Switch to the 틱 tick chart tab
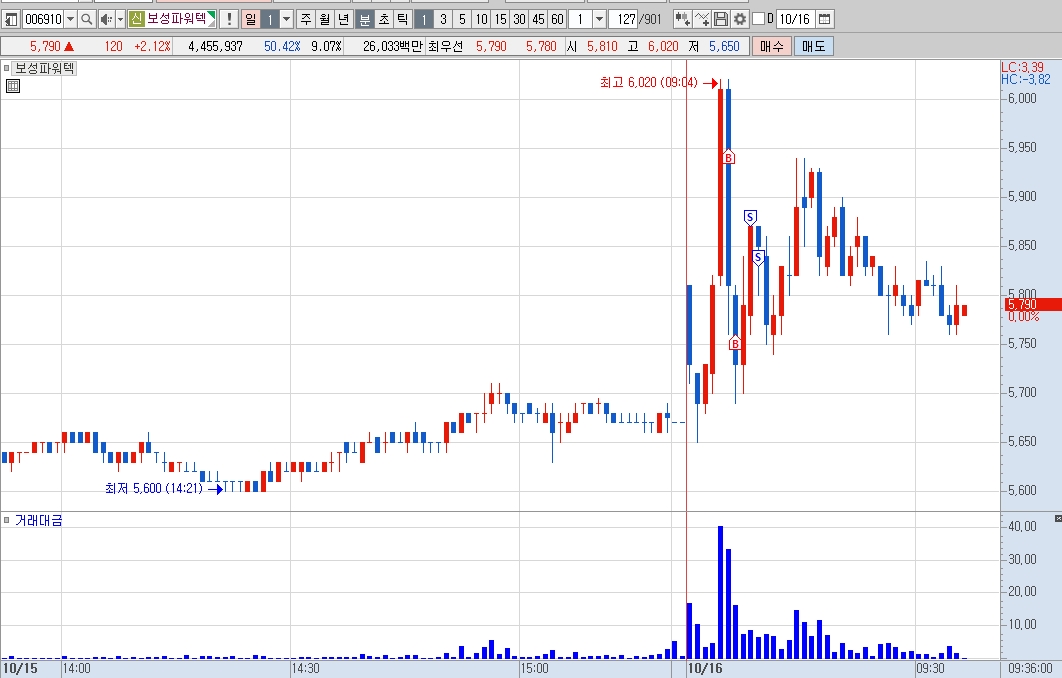 [402, 19]
